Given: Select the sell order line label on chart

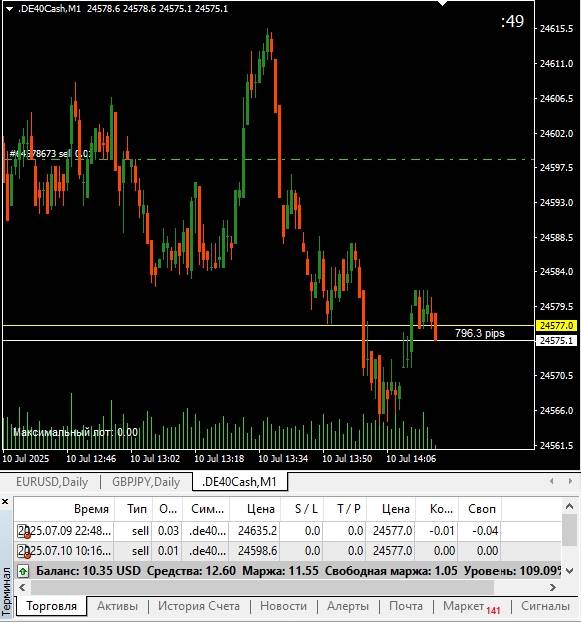Looking at the screenshot, I should [50, 154].
